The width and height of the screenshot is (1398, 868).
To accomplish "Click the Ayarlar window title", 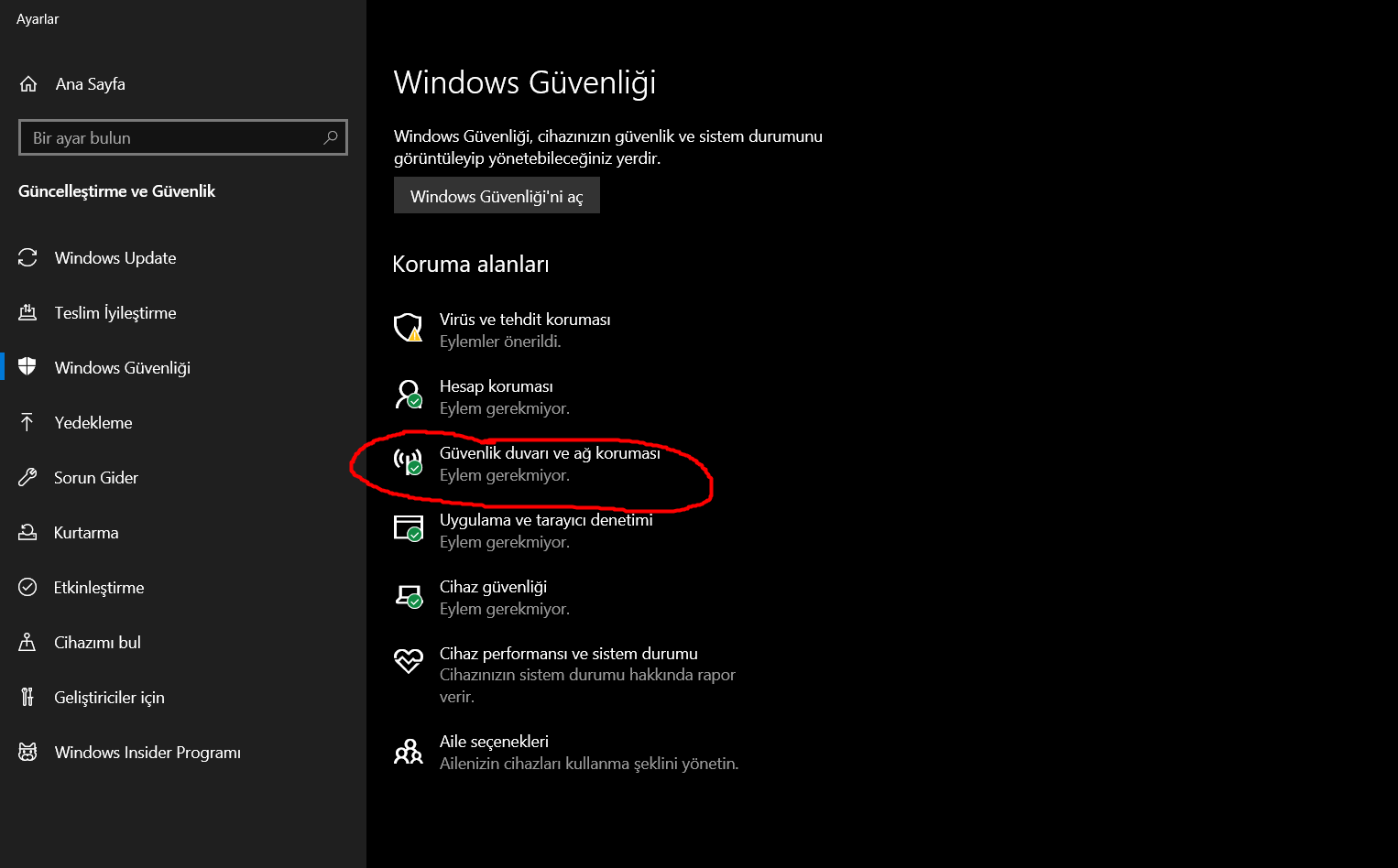I will coord(38,19).
